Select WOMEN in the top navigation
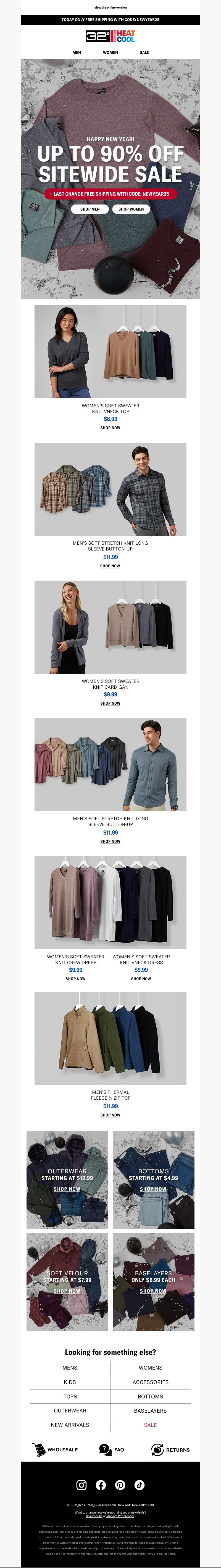The image size is (221, 1568). [x=110, y=52]
